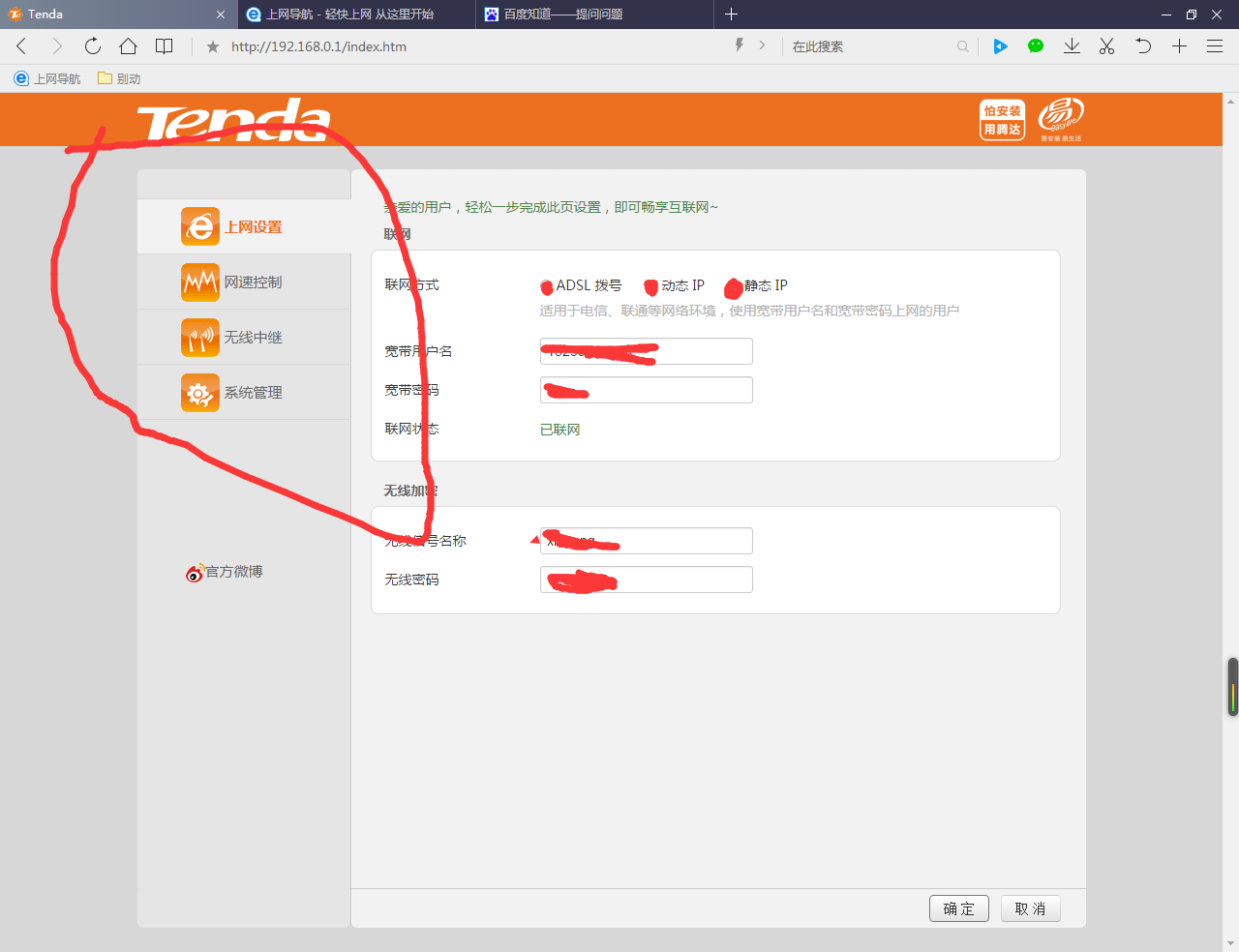The image size is (1239, 952).
Task: Close the Tenda tab
Action: pyautogui.click(x=221, y=15)
